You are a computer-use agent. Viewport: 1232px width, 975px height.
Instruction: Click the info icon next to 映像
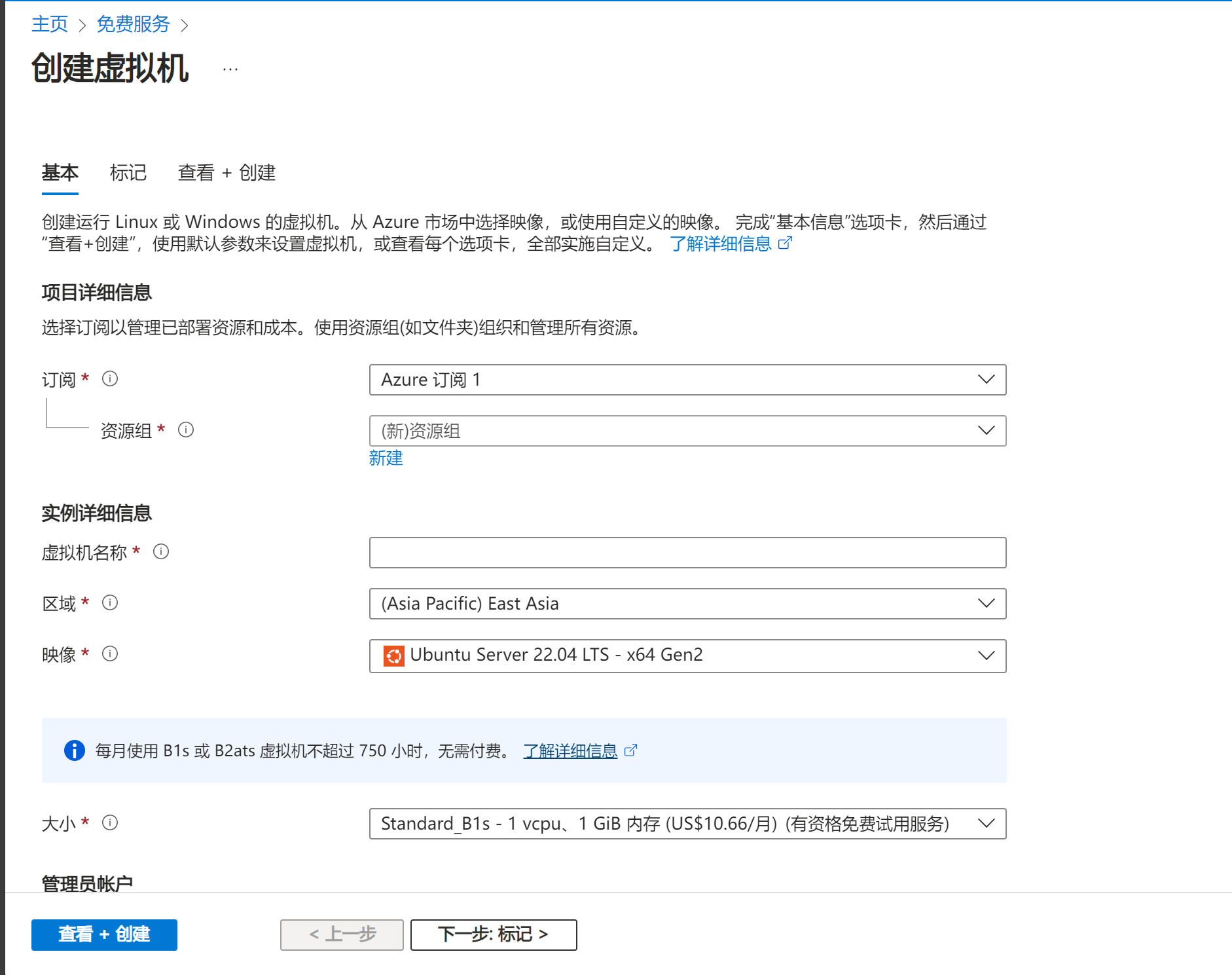pyautogui.click(x=110, y=653)
